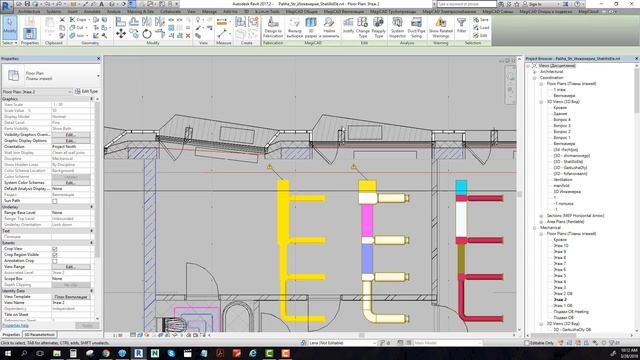Click Edit for Visibility/Graphics Overrides

point(71,135)
